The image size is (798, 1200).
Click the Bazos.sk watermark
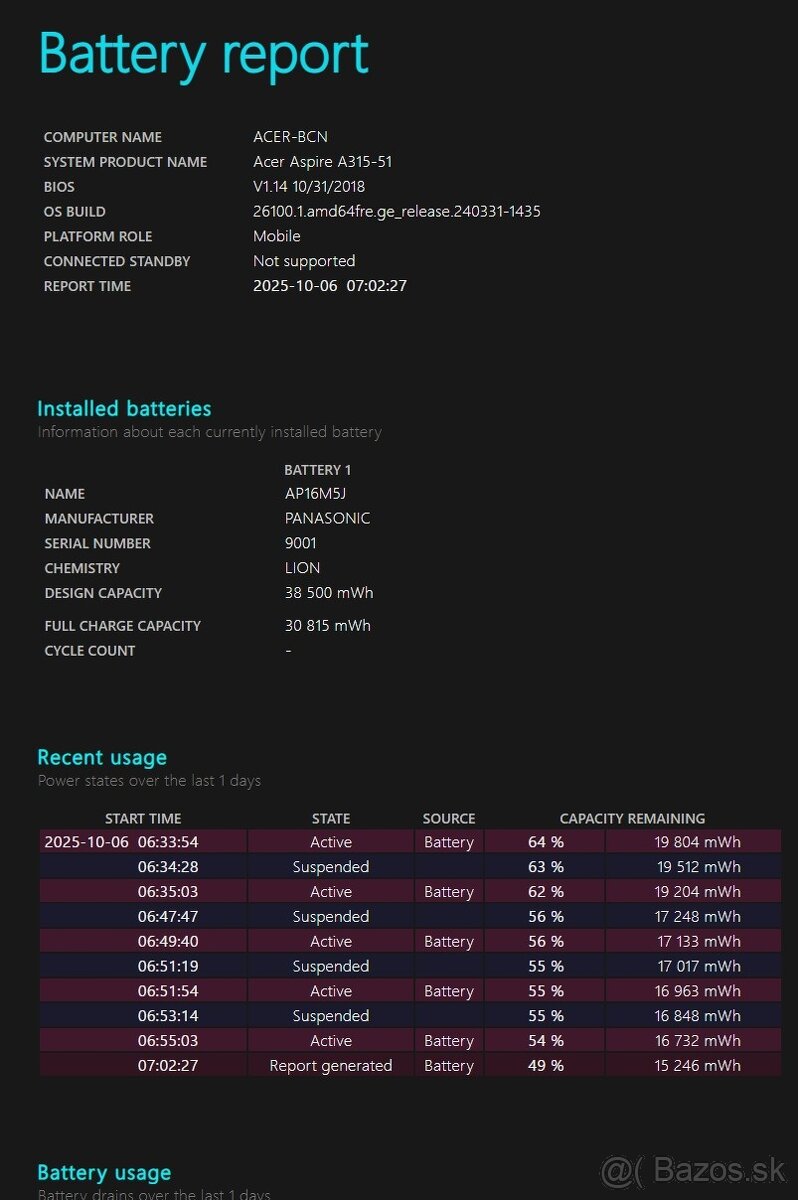click(693, 1167)
